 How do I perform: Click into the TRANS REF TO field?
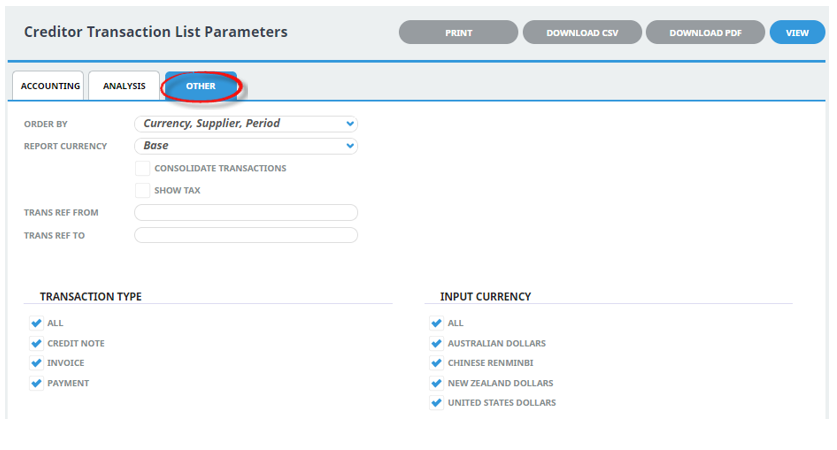(246, 235)
